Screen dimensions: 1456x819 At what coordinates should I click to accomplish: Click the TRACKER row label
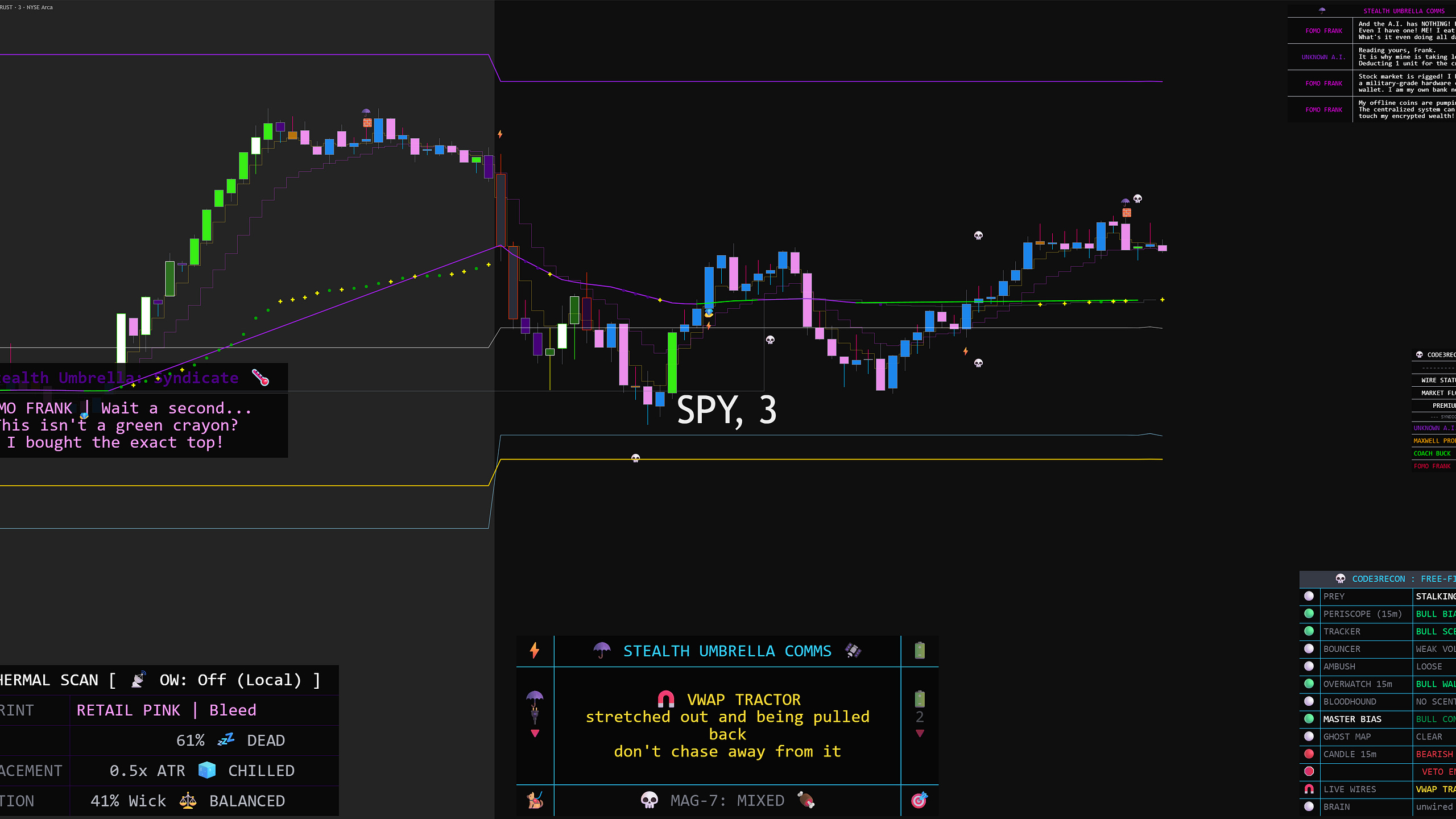pyautogui.click(x=1342, y=632)
